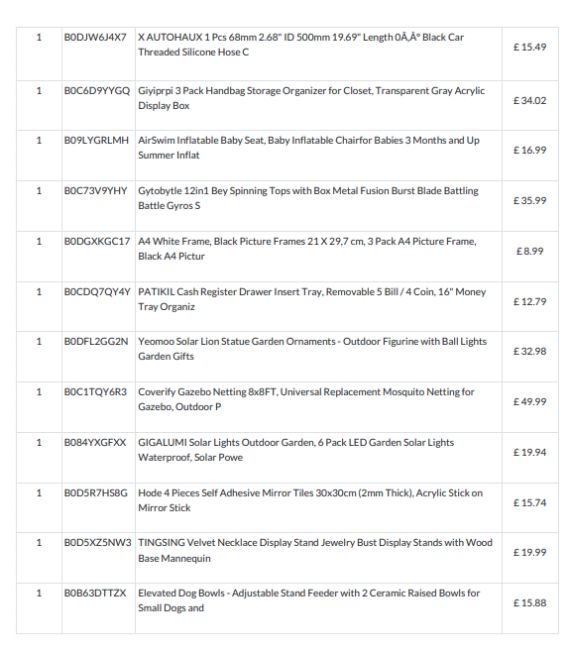Click ASIN code B0DJW6J4X7
This screenshot has height=650, width=572.
click(x=95, y=37)
